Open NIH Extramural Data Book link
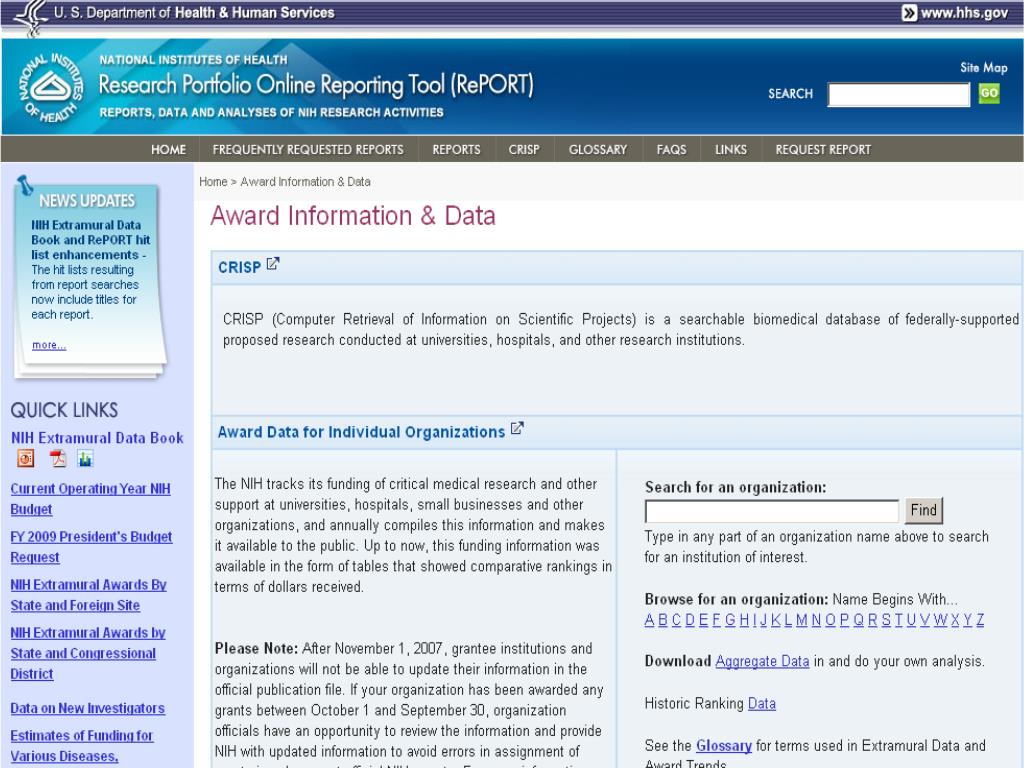 (x=97, y=438)
